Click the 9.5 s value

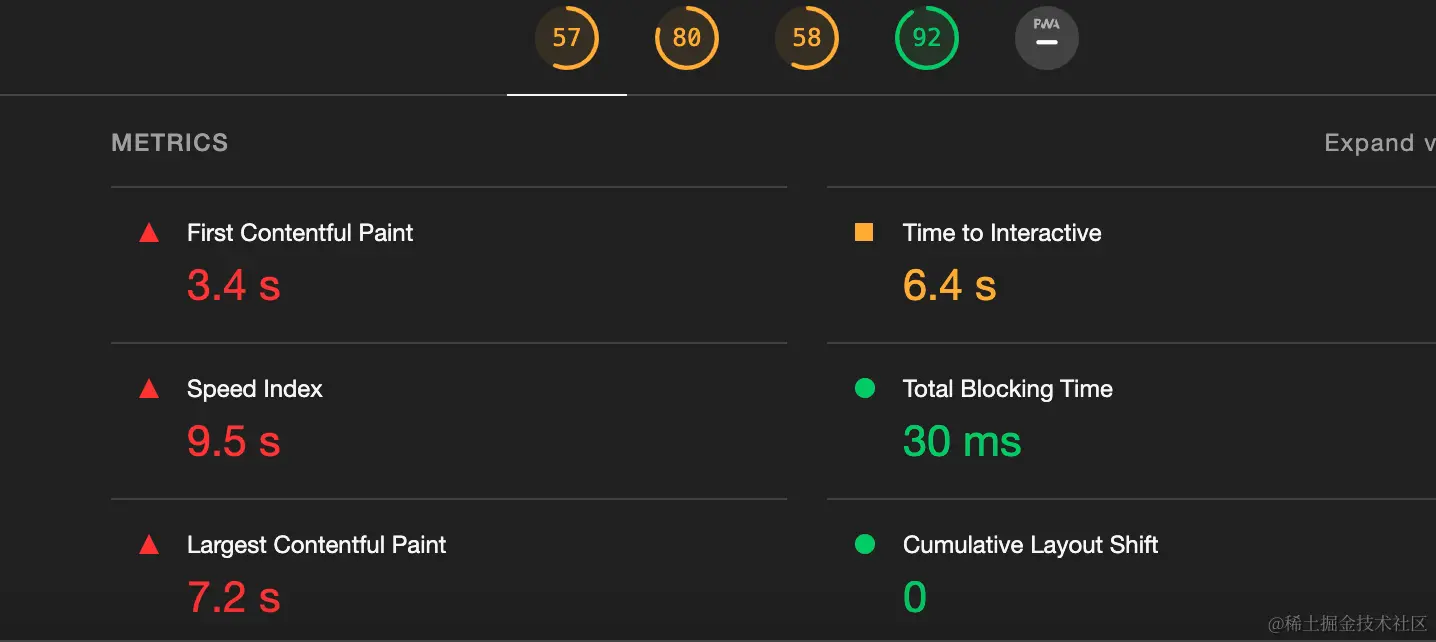pos(234,442)
